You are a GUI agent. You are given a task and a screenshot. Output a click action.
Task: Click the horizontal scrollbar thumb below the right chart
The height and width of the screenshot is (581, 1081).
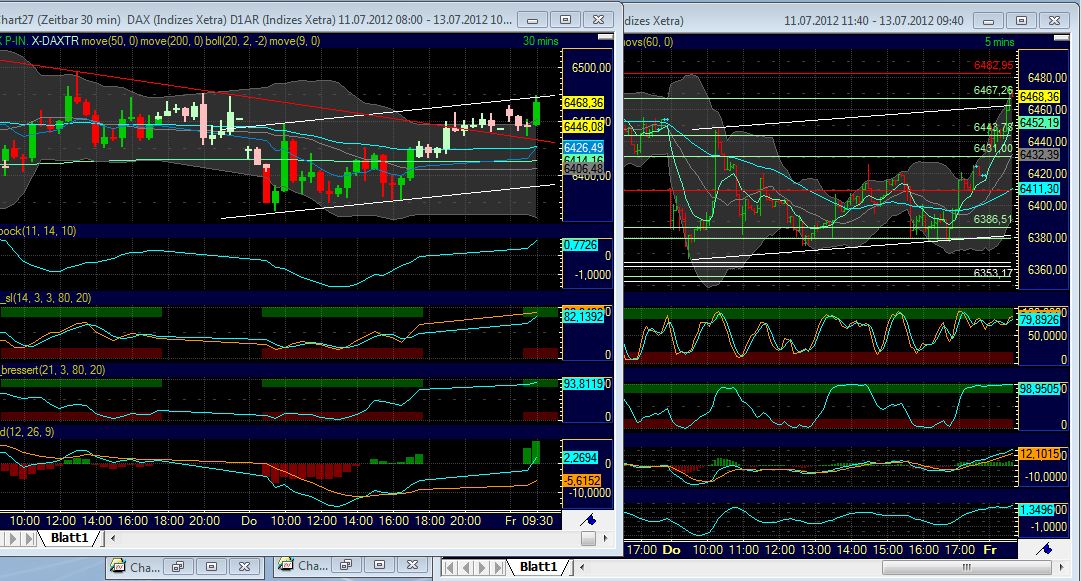click(966, 566)
